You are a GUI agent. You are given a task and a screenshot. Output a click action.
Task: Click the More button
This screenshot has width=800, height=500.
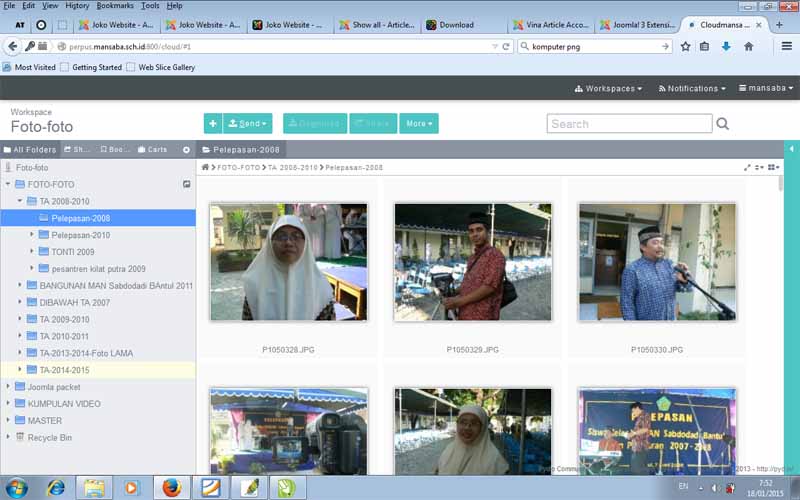418,124
